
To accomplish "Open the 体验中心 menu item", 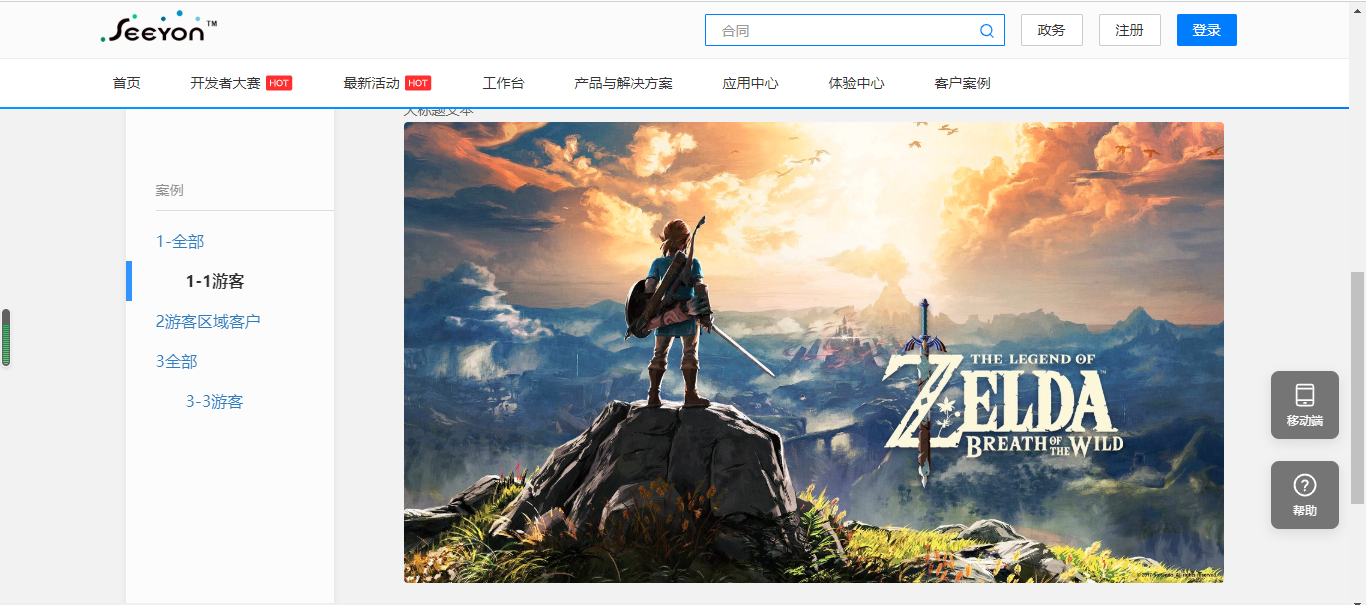I will point(856,83).
